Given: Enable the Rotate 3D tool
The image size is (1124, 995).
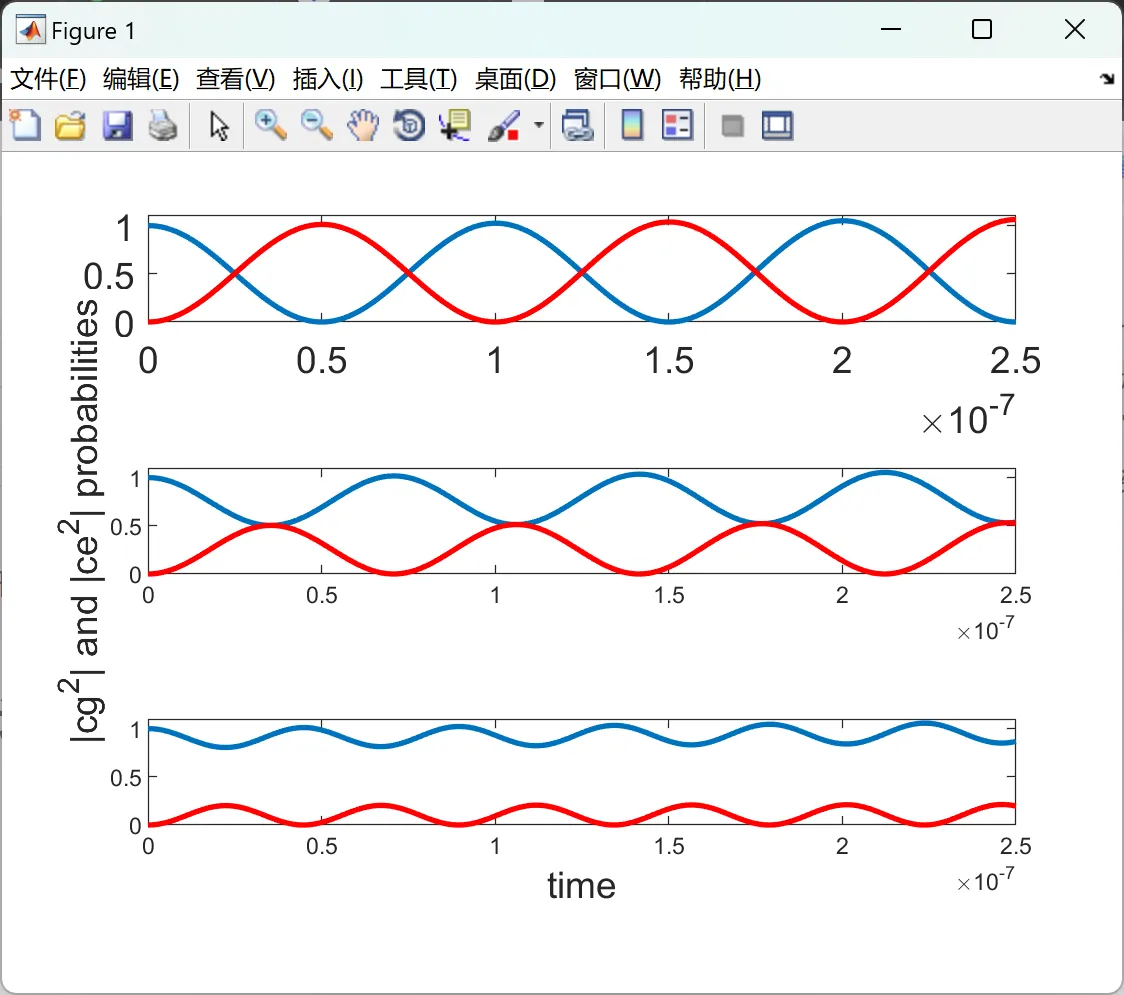Looking at the screenshot, I should click(x=409, y=126).
